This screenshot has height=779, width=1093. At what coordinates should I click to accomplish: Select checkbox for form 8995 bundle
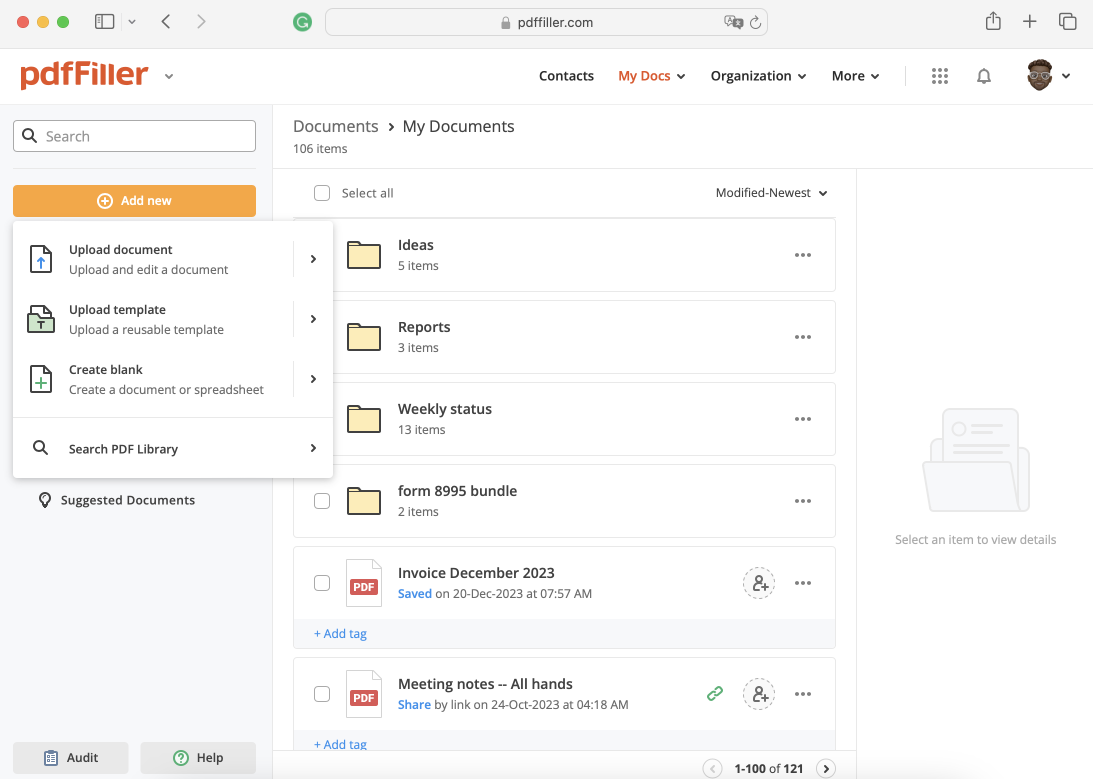[322, 501]
